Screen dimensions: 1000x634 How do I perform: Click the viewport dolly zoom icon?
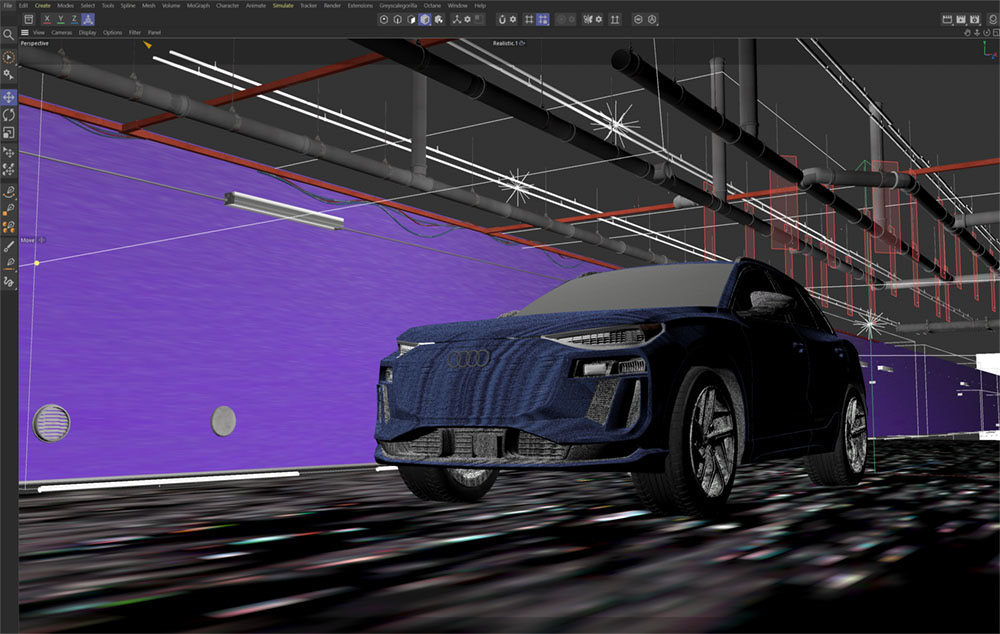click(x=977, y=33)
